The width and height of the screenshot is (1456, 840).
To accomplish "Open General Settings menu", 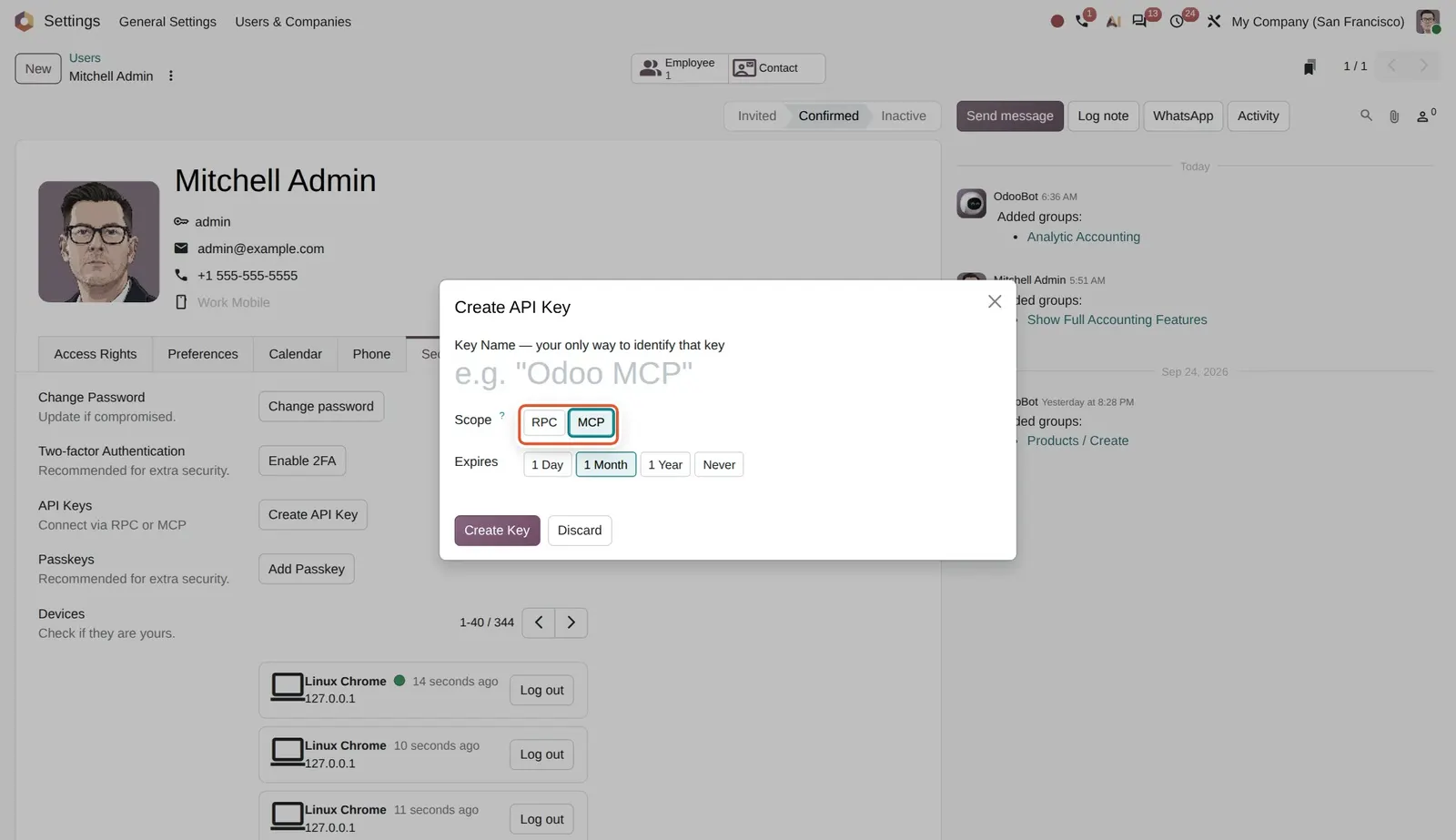I will click(x=167, y=22).
